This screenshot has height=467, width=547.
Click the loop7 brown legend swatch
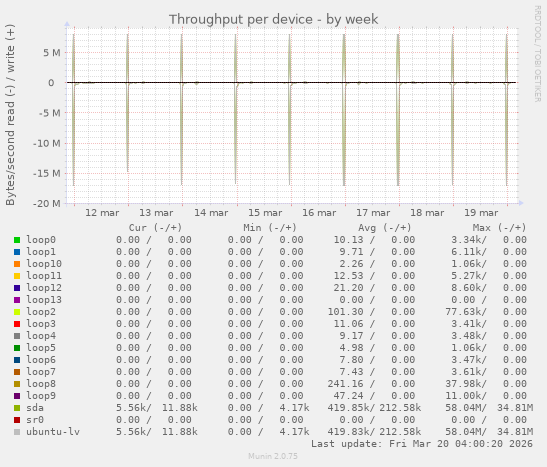(x=17, y=372)
